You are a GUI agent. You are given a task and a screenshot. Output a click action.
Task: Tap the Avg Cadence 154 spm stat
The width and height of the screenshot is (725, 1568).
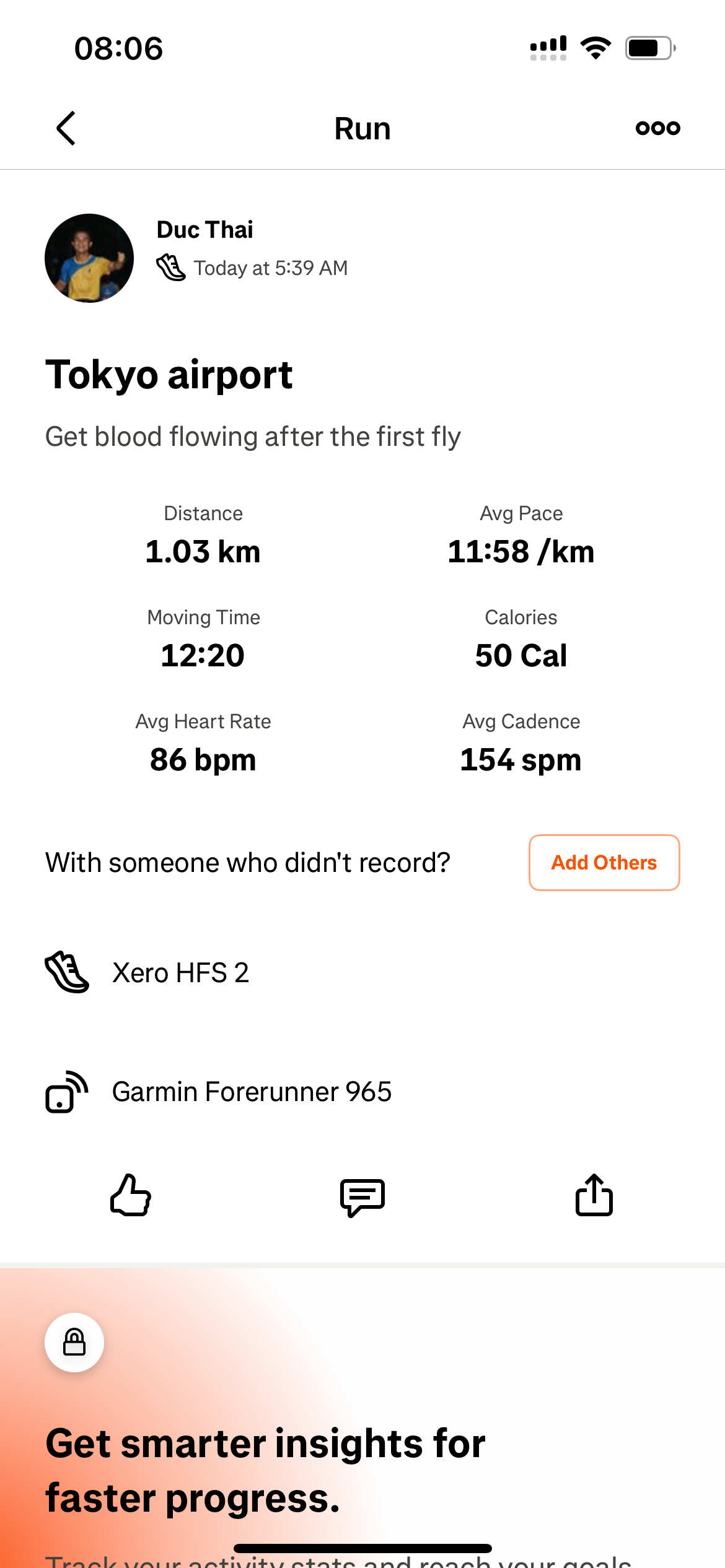(x=521, y=759)
